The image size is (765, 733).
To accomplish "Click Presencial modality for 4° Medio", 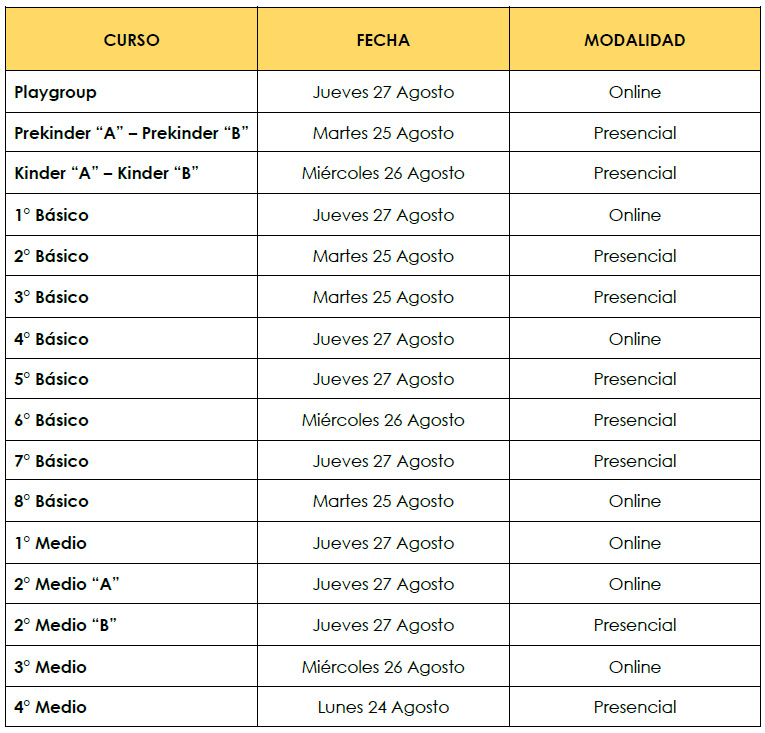I will tap(635, 707).
